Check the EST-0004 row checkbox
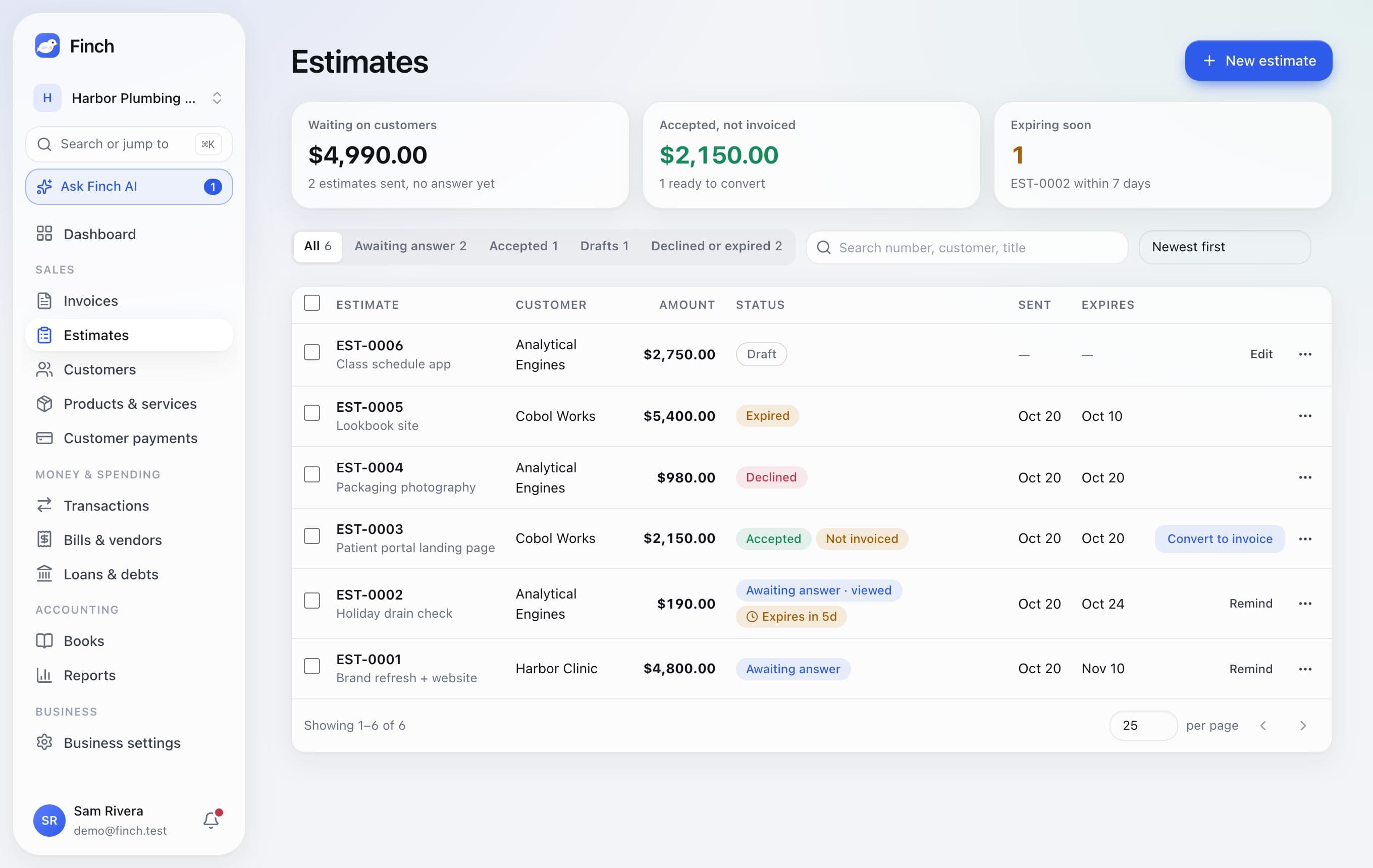Image resolution: width=1373 pixels, height=868 pixels. coord(312,474)
